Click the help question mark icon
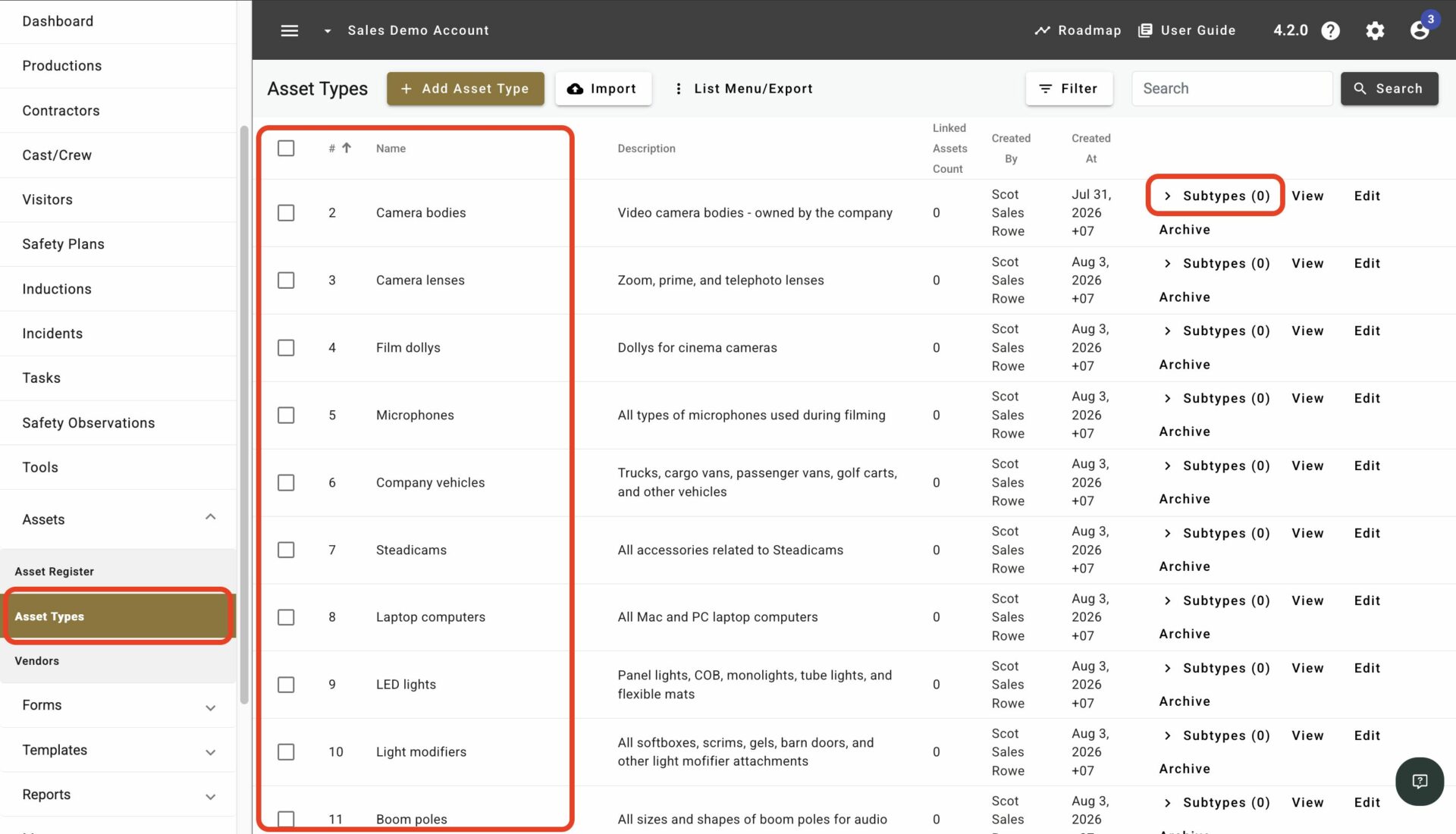The height and width of the screenshot is (834, 1456). click(x=1330, y=30)
